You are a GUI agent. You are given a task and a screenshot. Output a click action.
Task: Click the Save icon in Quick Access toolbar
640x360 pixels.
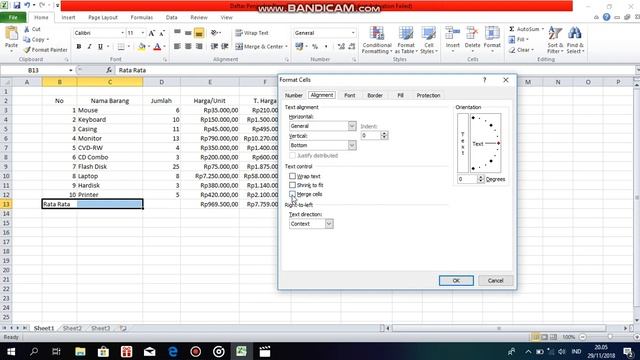point(17,5)
